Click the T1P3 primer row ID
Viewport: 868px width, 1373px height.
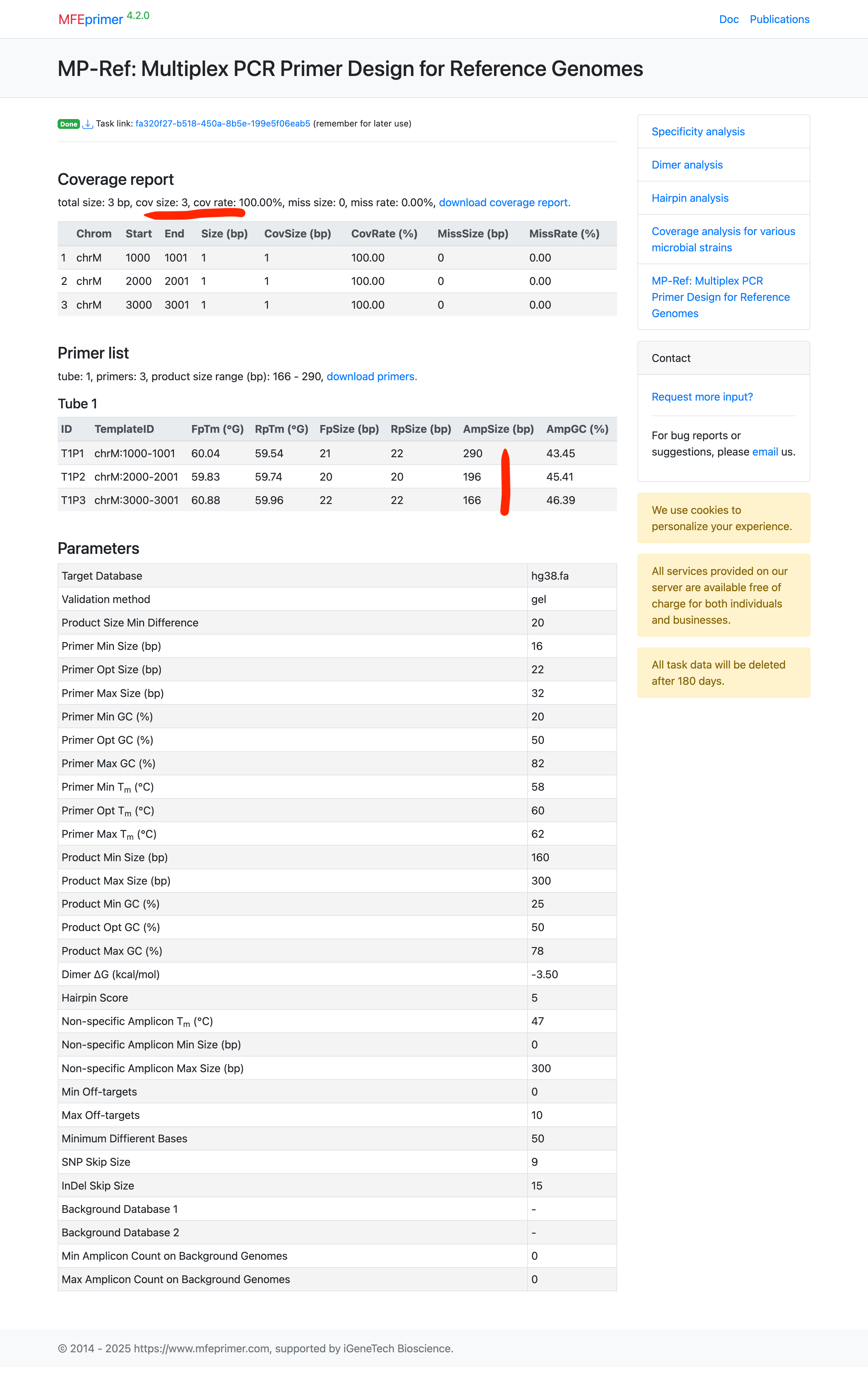[x=73, y=500]
